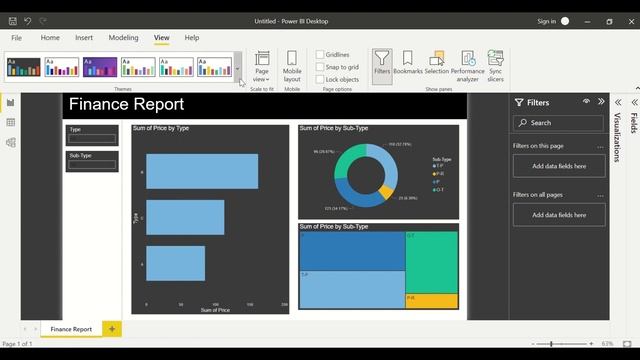Click the previous page arrow
The image size is (640, 360).
coord(25,329)
